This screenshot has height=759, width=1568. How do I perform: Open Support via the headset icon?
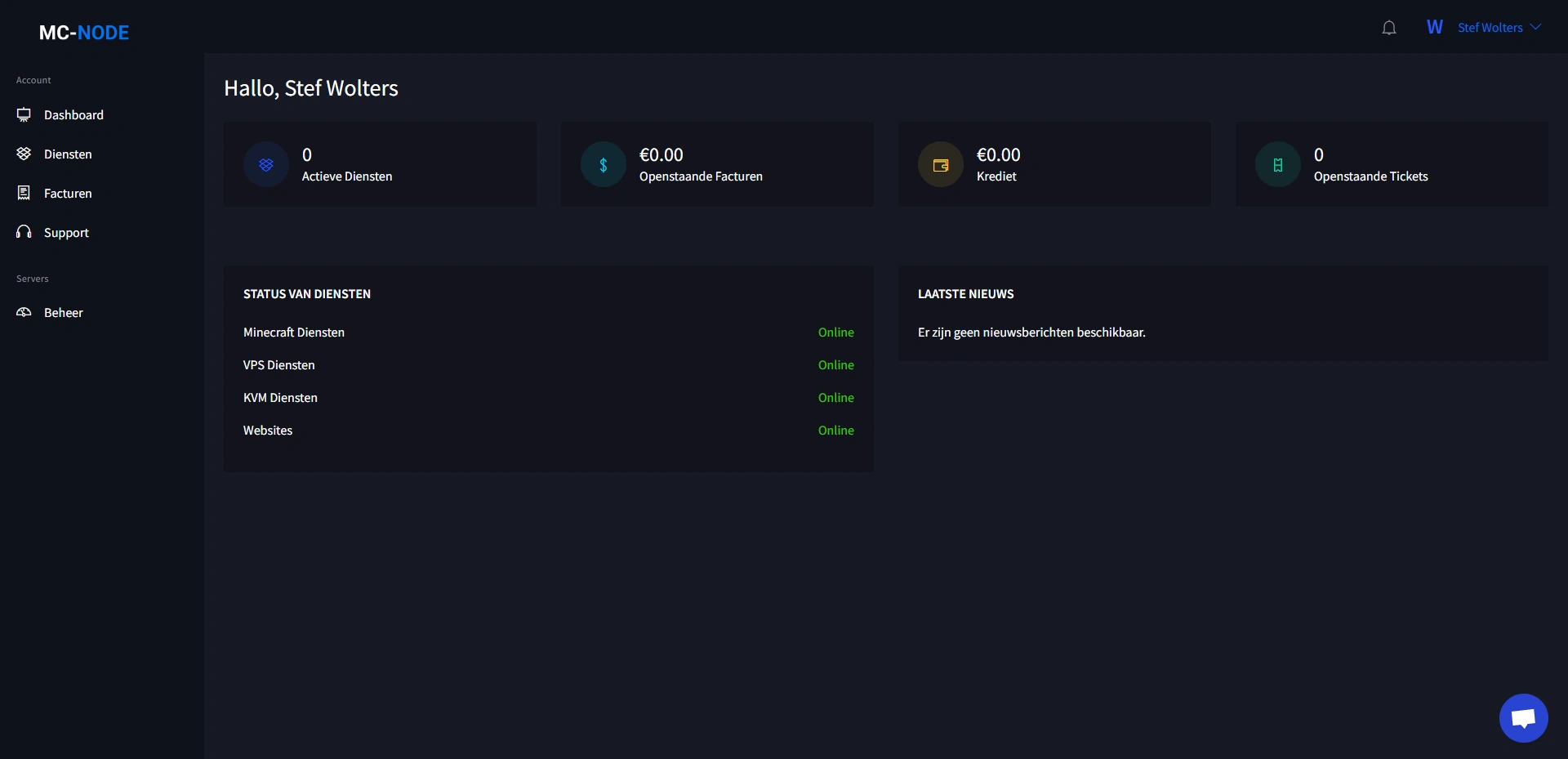[24, 232]
